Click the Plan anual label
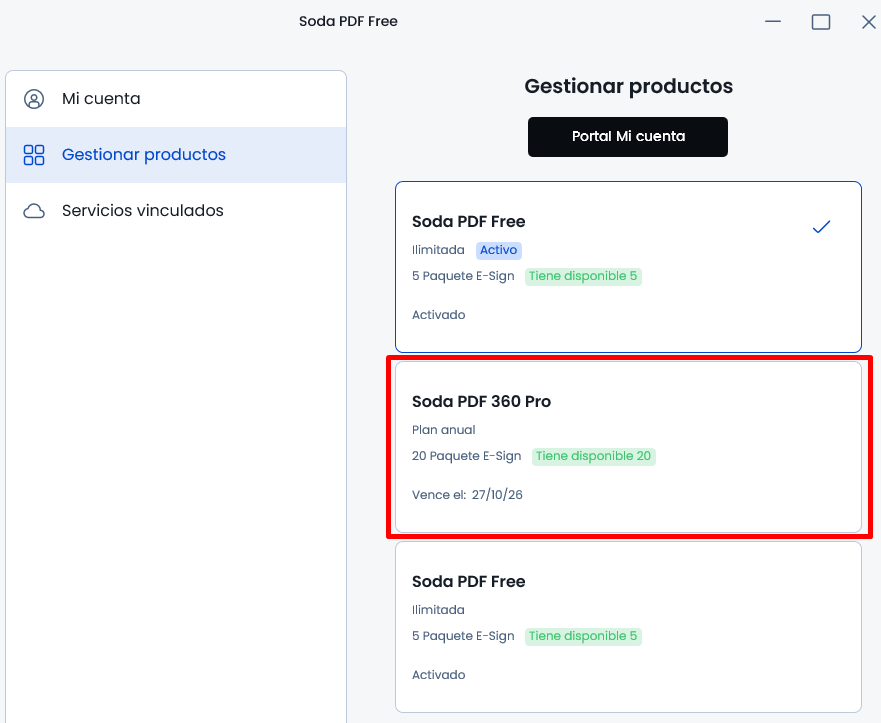Image resolution: width=881 pixels, height=723 pixels. click(x=444, y=430)
